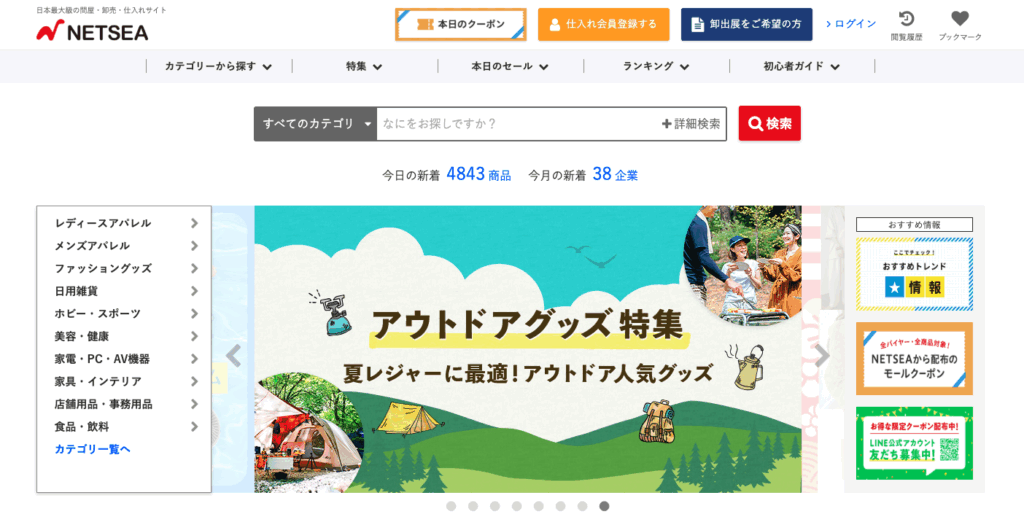Go to the next banner slide arrow
The width and height of the screenshot is (1024, 522).
(x=822, y=356)
